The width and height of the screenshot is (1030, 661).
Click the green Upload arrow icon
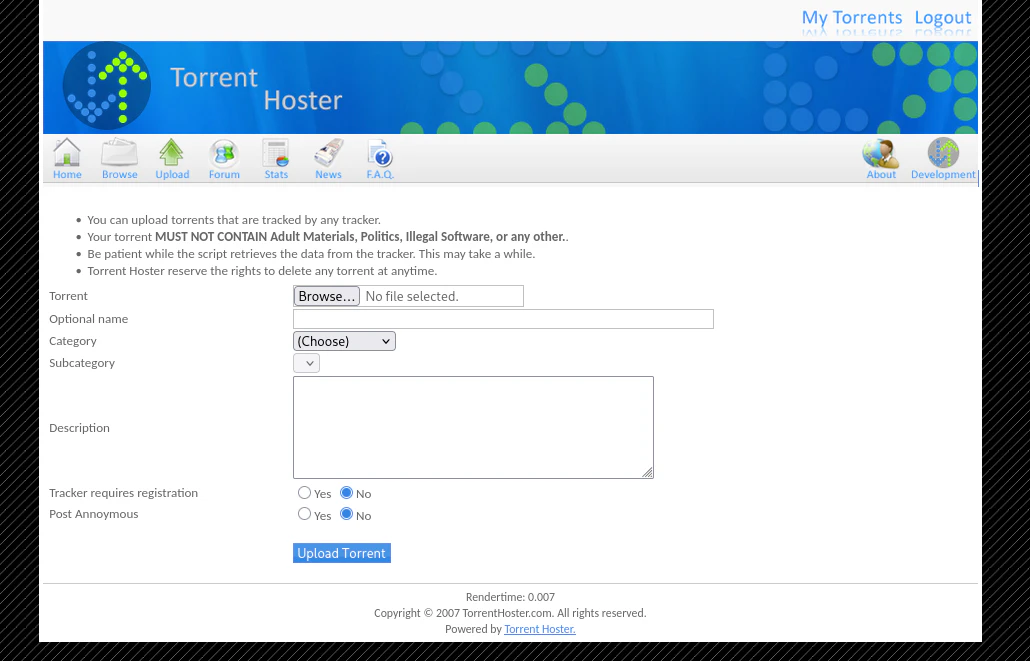click(x=171, y=152)
